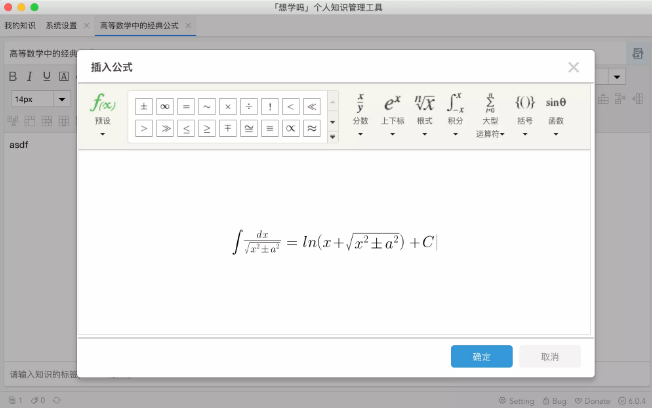This screenshot has width=652, height=408.
Task: Open the 括号 bracket templates
Action: (525, 114)
